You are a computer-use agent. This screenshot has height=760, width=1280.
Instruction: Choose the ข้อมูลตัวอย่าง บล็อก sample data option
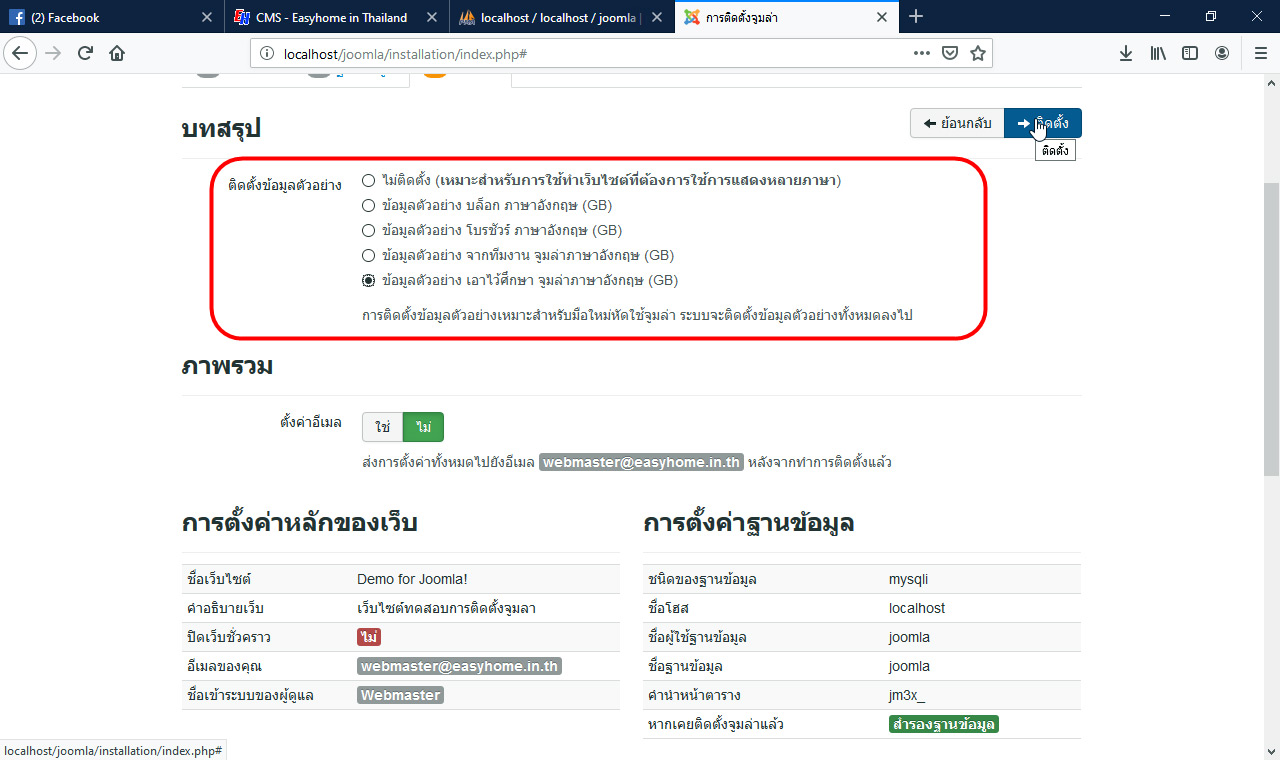click(368, 205)
